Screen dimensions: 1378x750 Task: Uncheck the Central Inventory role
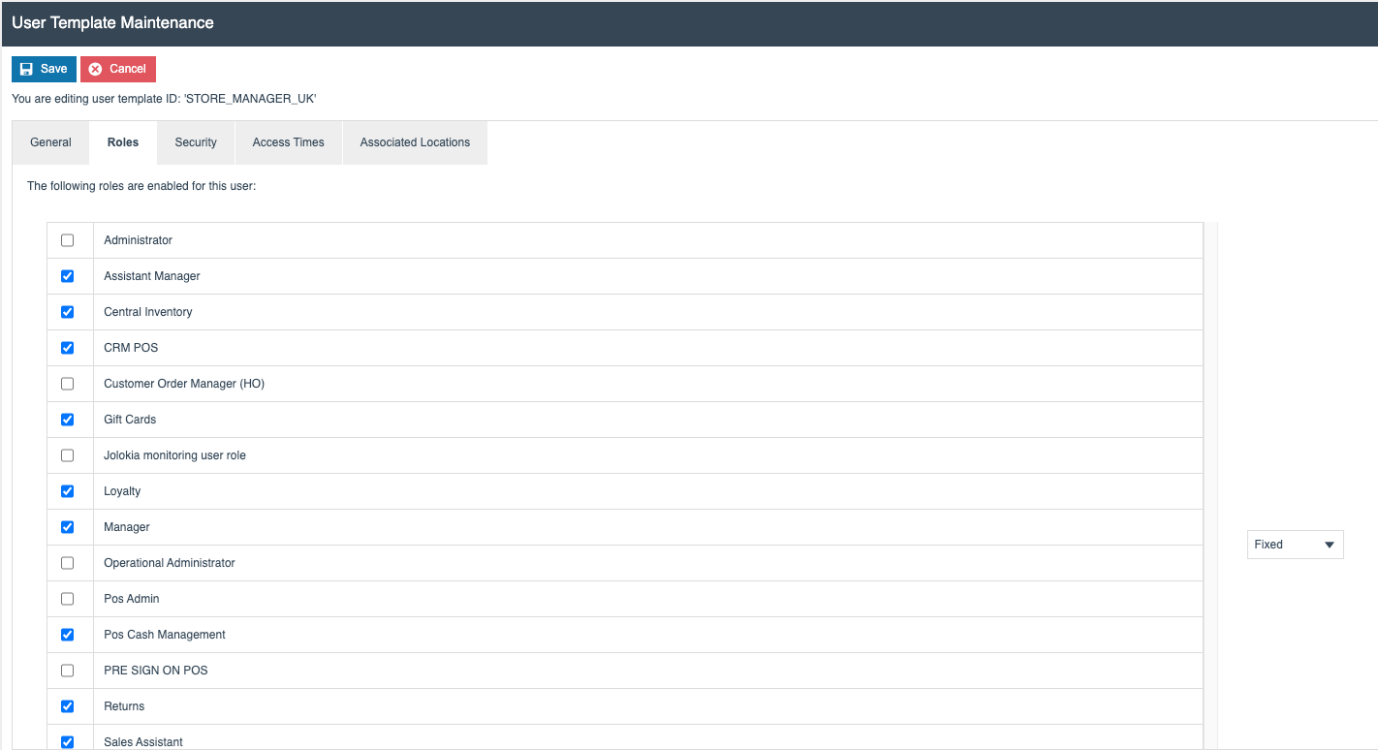pyautogui.click(x=67, y=311)
